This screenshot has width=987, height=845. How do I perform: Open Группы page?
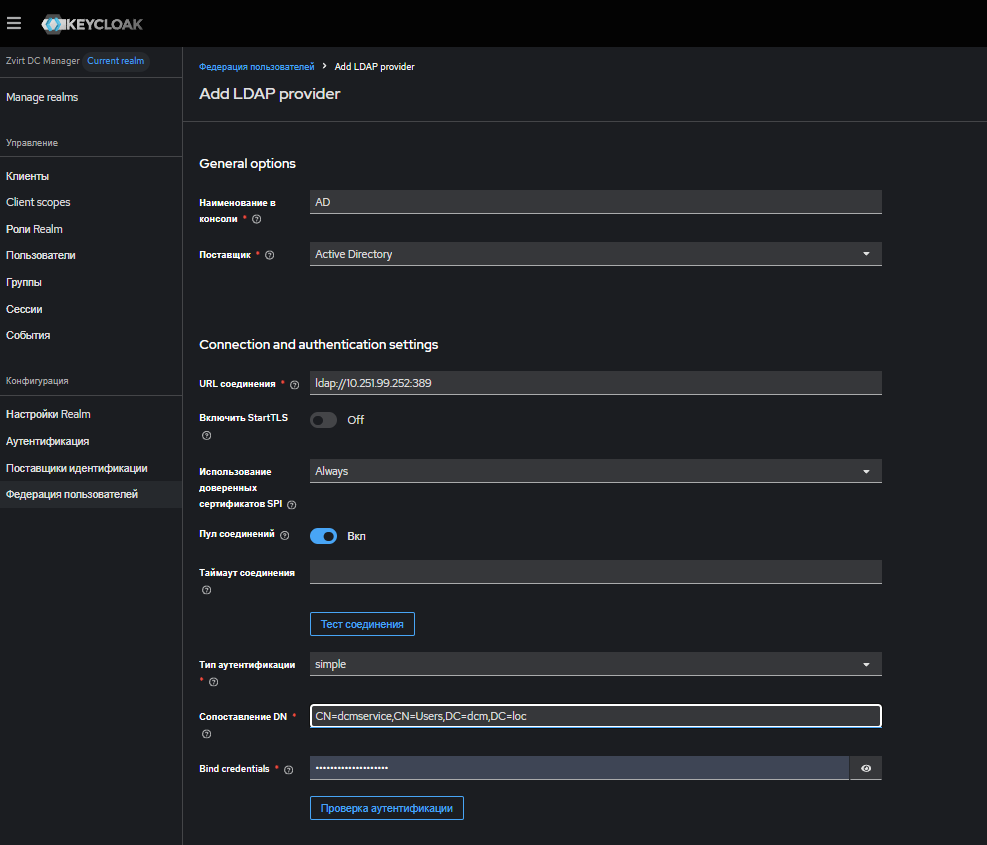24,282
